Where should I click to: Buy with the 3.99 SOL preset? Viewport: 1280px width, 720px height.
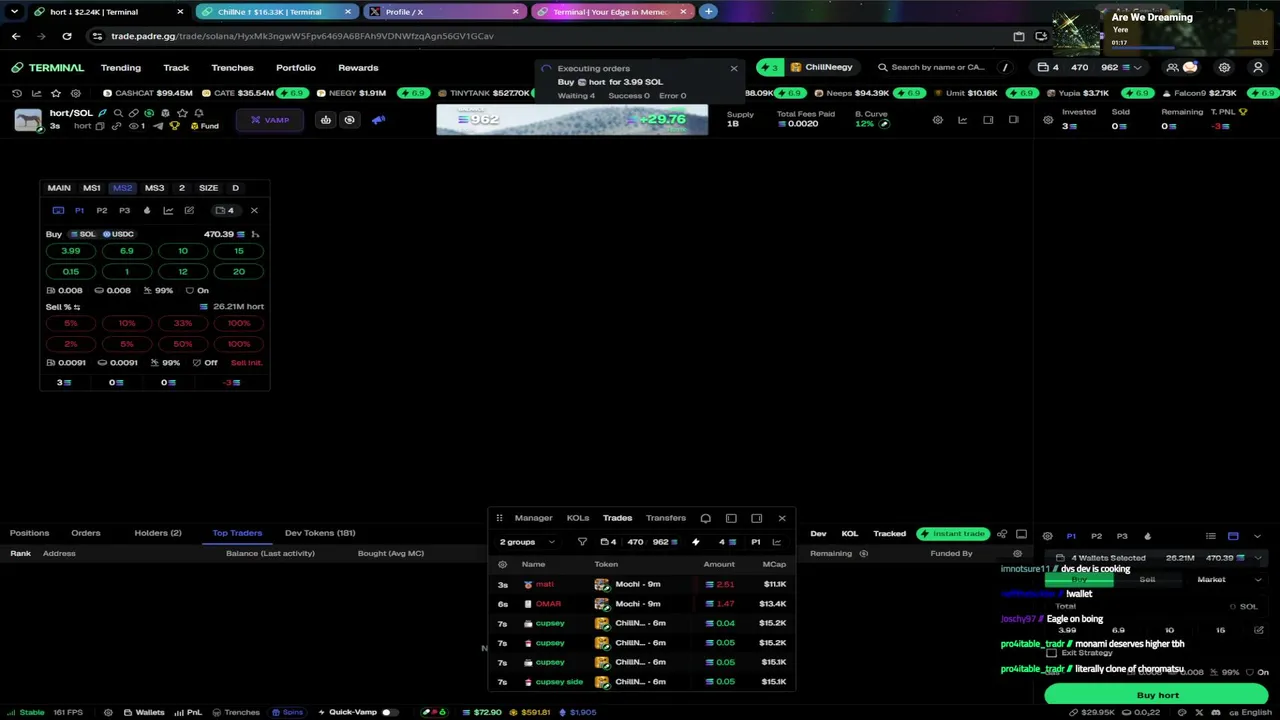click(70, 251)
